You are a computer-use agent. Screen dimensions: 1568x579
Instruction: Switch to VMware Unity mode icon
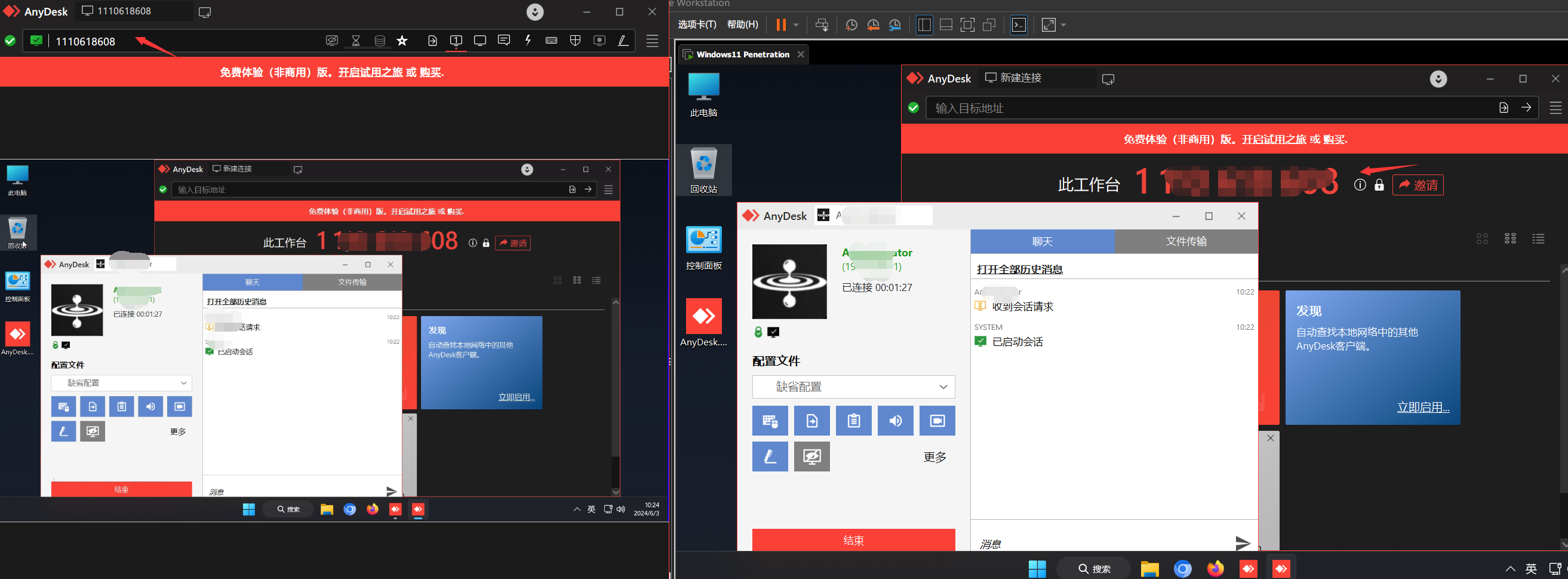tap(989, 25)
